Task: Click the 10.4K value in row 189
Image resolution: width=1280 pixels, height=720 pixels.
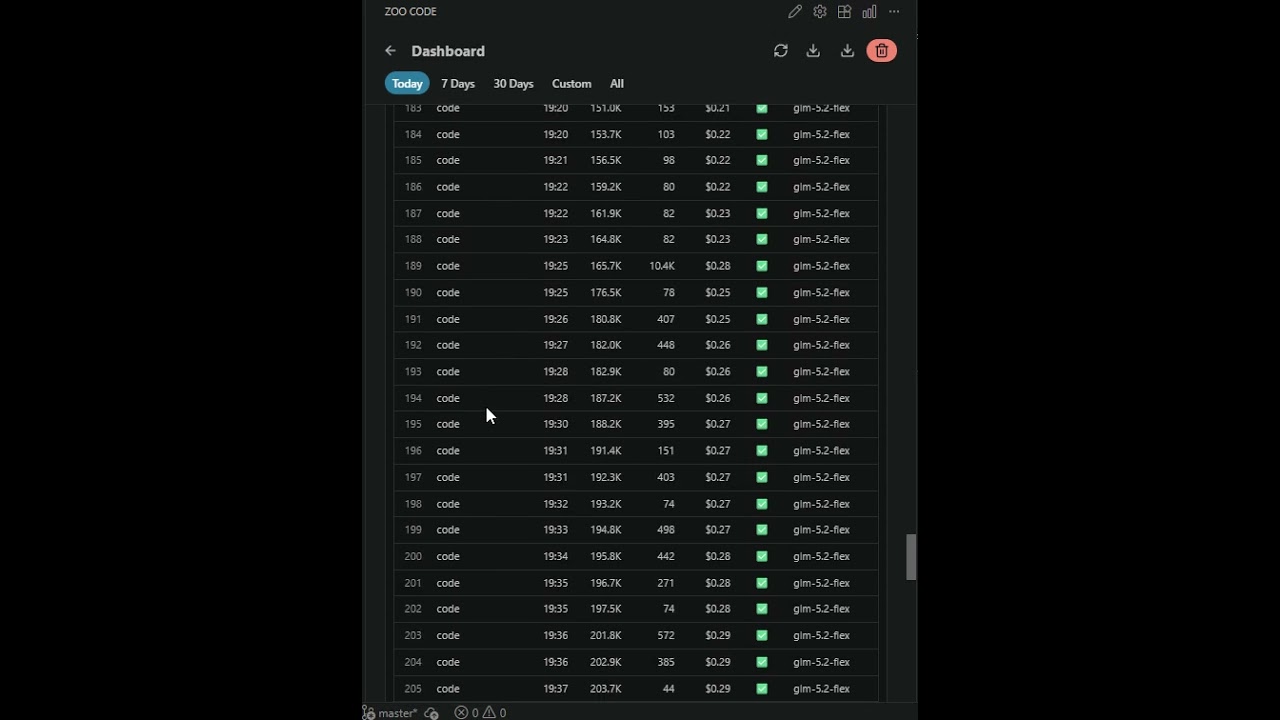Action: [662, 266]
